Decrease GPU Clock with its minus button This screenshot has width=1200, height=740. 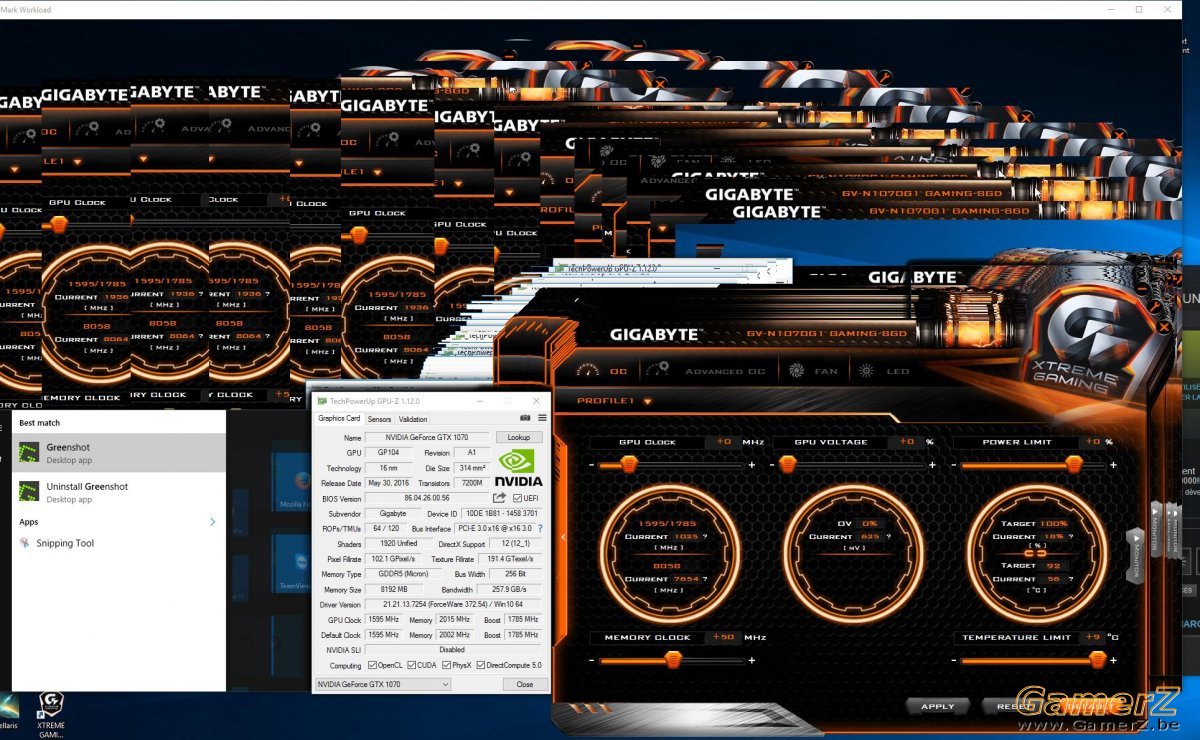coord(591,465)
